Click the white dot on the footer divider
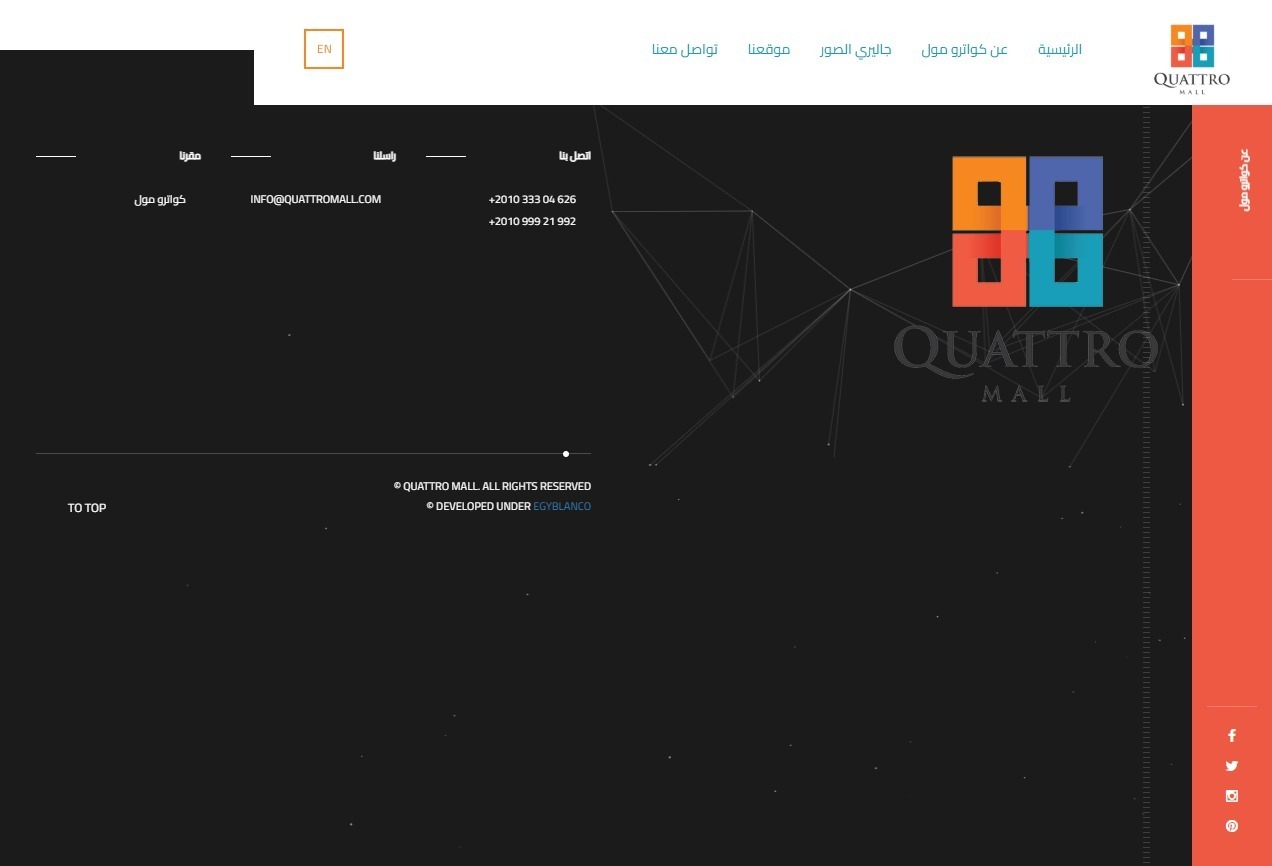 [x=566, y=454]
